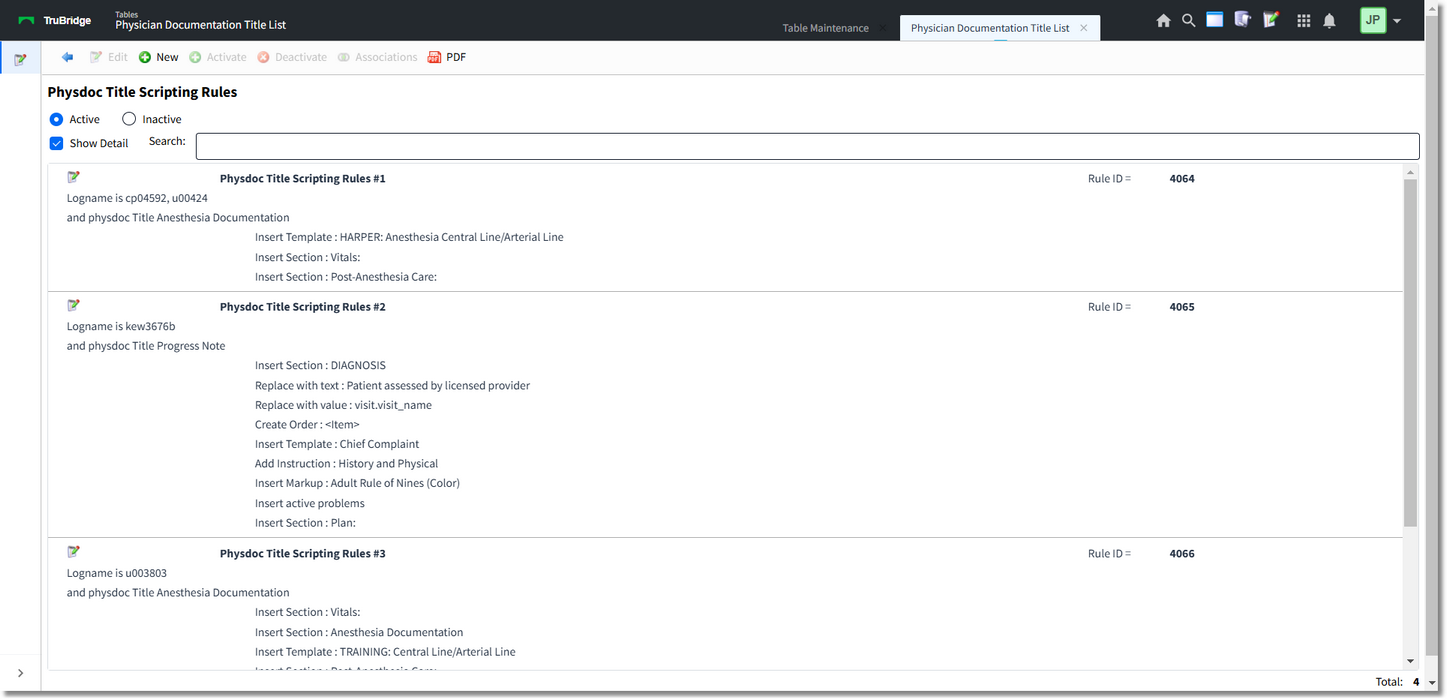The image size is (1447, 700).
Task: Go back using the blue arrow
Action: tap(67, 57)
